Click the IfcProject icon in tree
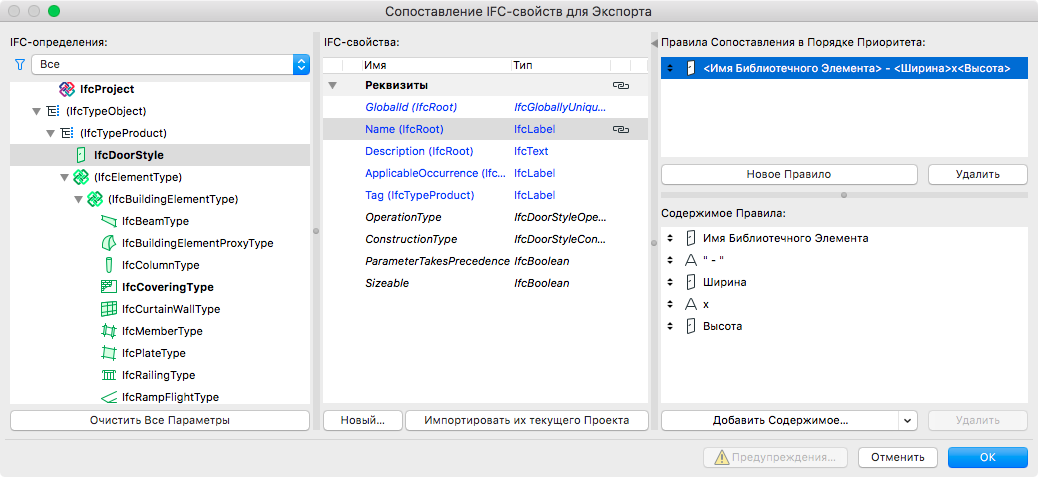The image size is (1038, 477). [68, 89]
